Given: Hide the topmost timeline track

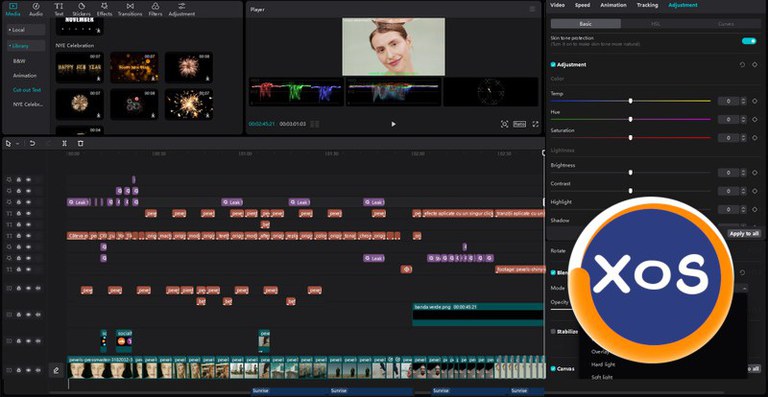Looking at the screenshot, I should pyautogui.click(x=28, y=180).
